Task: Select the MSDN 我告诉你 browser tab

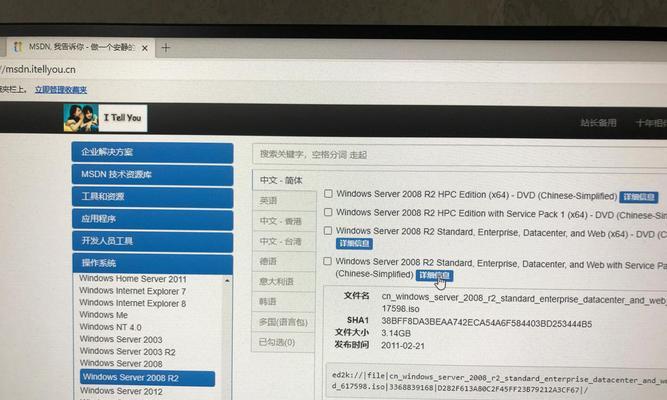Action: click(79, 47)
